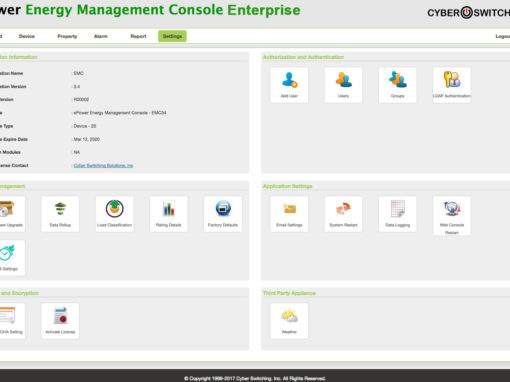Image resolution: width=510 pixels, height=382 pixels.
Task: Open the Software Upgrade tile
Action: point(12,214)
